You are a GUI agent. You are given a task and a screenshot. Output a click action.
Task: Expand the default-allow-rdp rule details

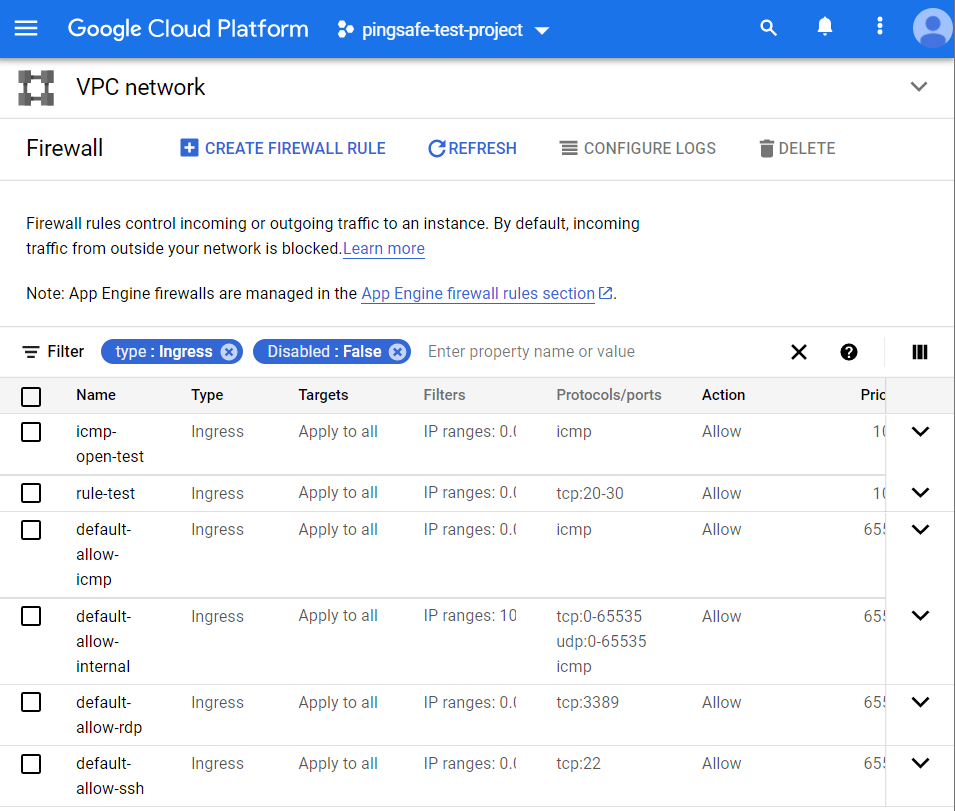point(920,703)
